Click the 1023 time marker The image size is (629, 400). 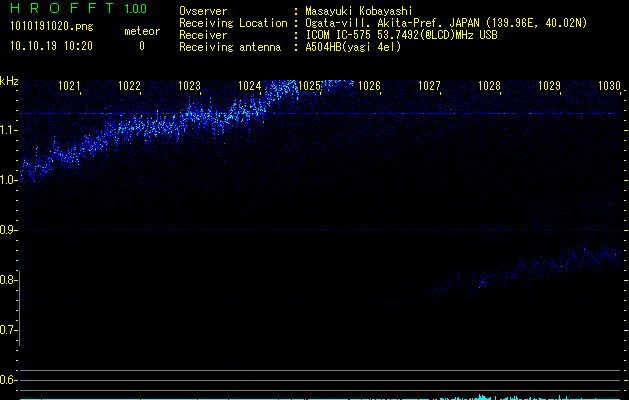(189, 85)
